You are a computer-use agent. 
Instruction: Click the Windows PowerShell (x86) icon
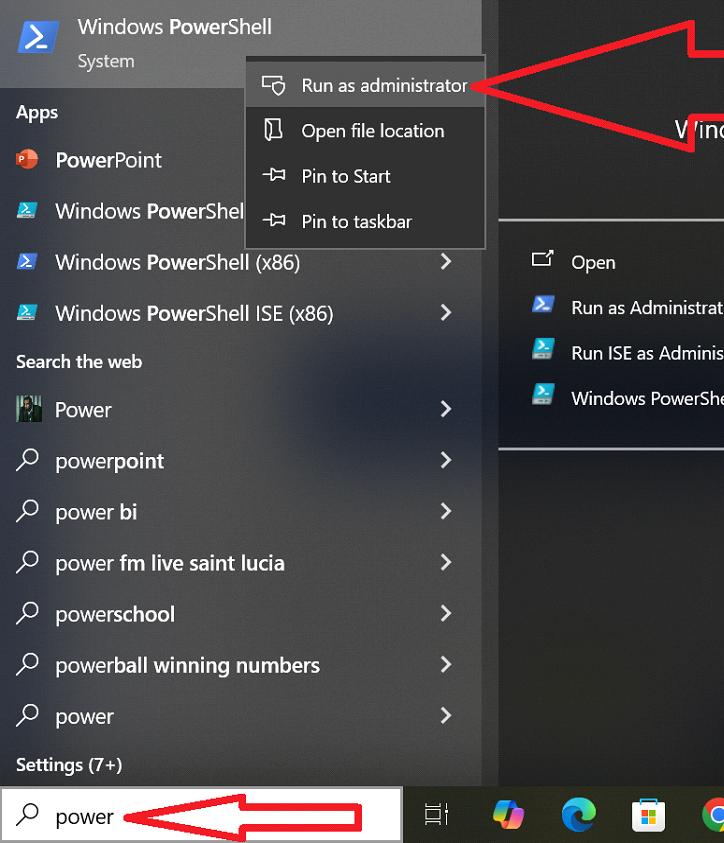click(27, 261)
